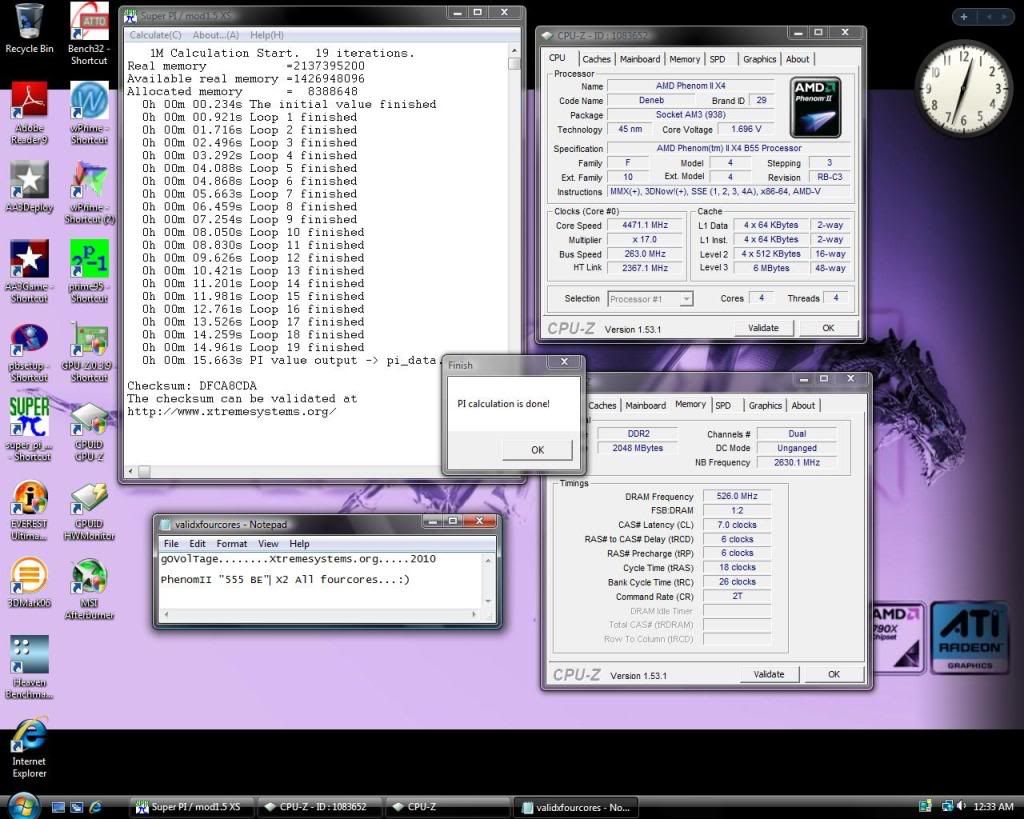This screenshot has height=819, width=1024.
Task: Open the Format menu in Notepad
Action: [x=231, y=544]
